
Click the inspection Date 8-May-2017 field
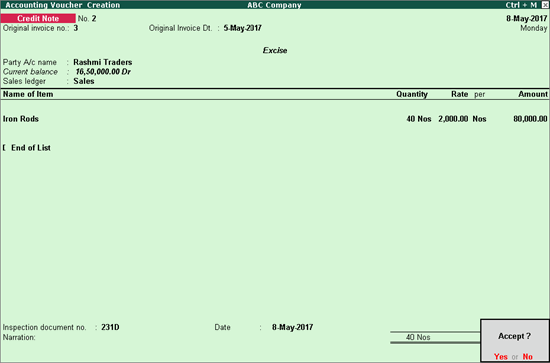coord(293,327)
